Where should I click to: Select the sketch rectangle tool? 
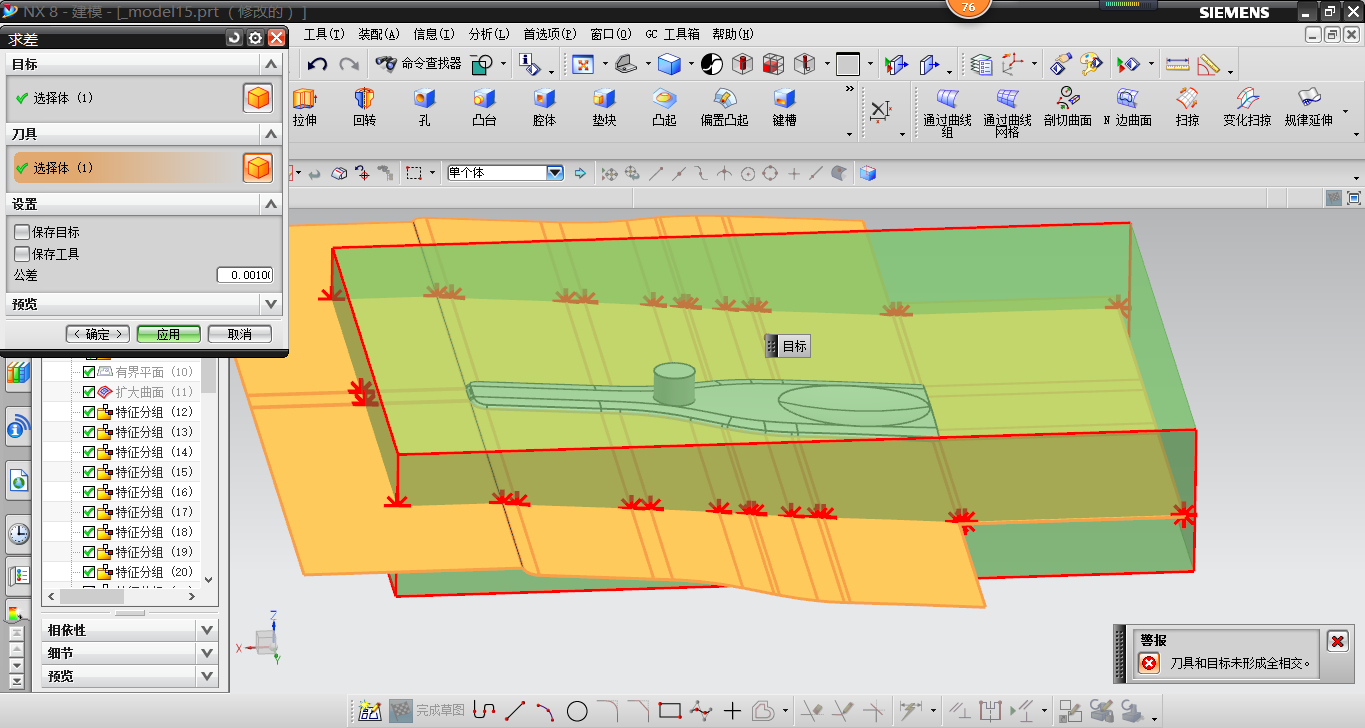(670, 712)
